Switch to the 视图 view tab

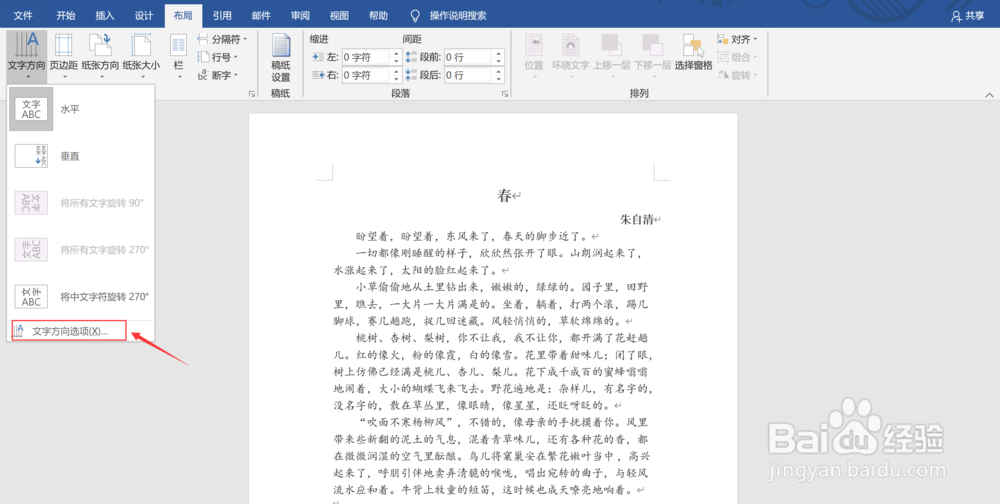click(339, 15)
